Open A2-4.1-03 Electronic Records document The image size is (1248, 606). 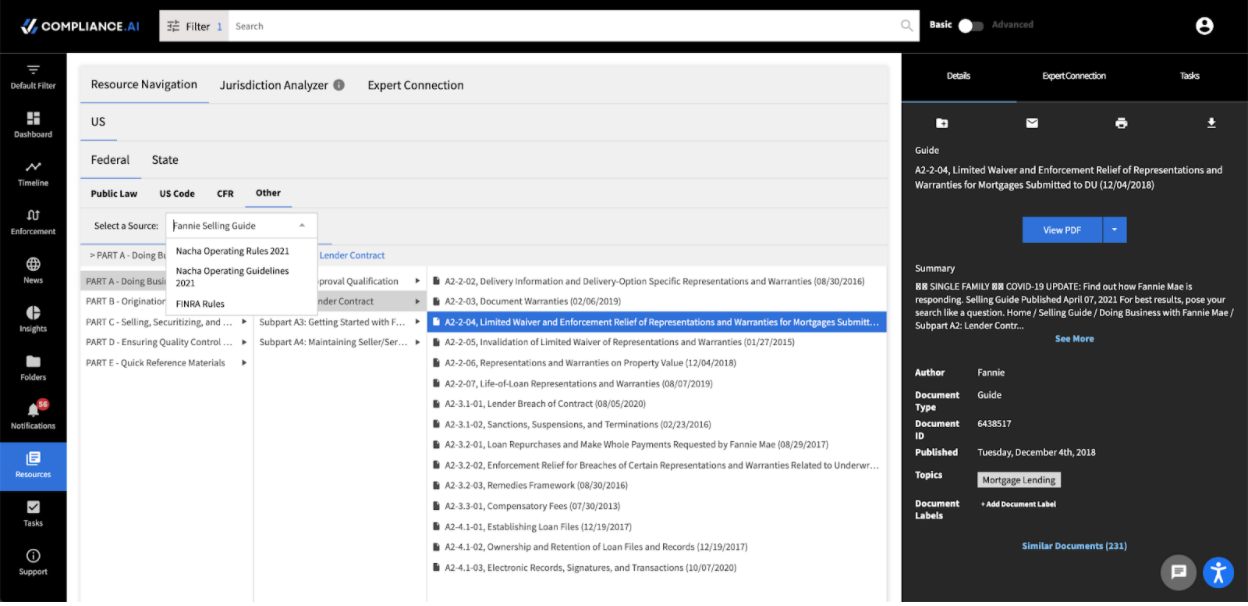tap(656, 568)
